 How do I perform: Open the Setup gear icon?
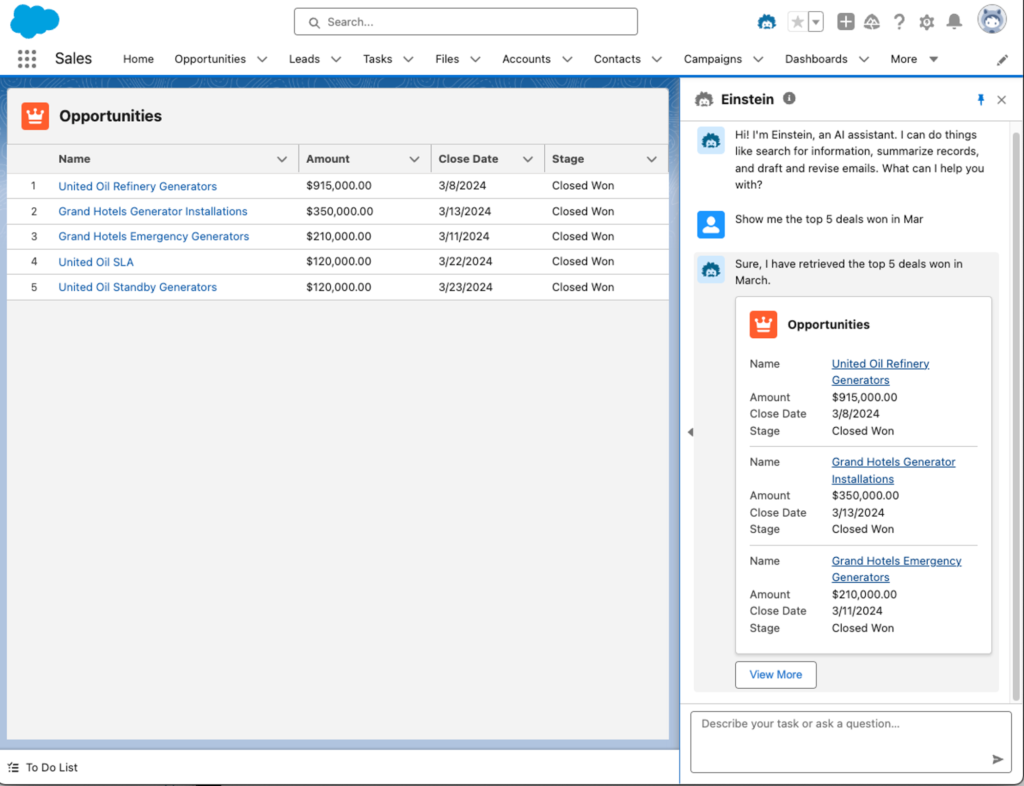[x=927, y=23]
